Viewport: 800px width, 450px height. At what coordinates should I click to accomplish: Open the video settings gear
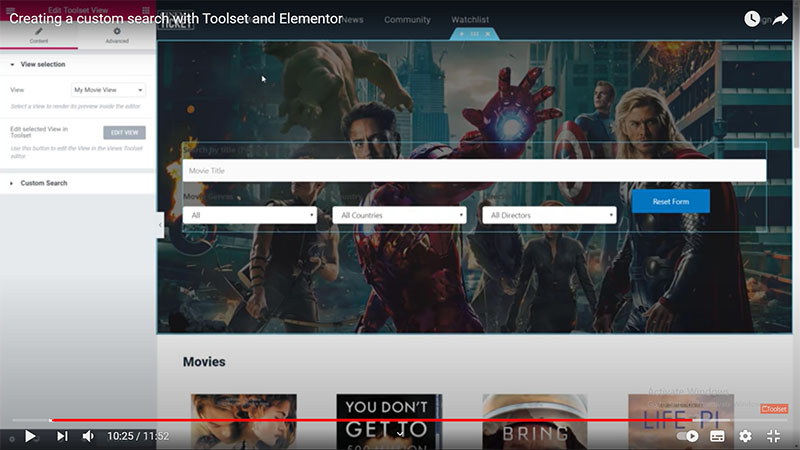pyautogui.click(x=745, y=436)
